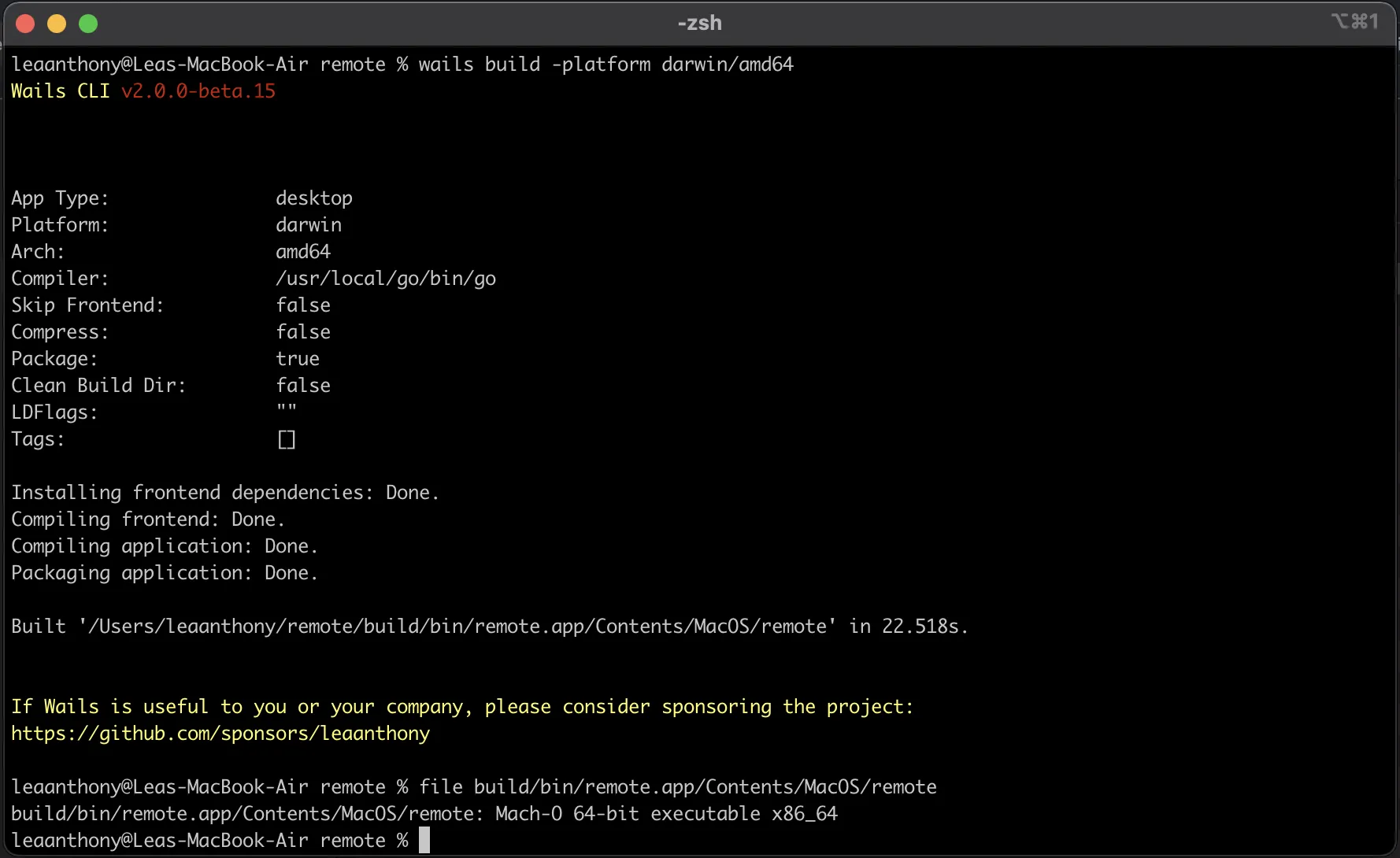Click the Mach-O executable file description
Screen dimensions: 1400x858
665,813
